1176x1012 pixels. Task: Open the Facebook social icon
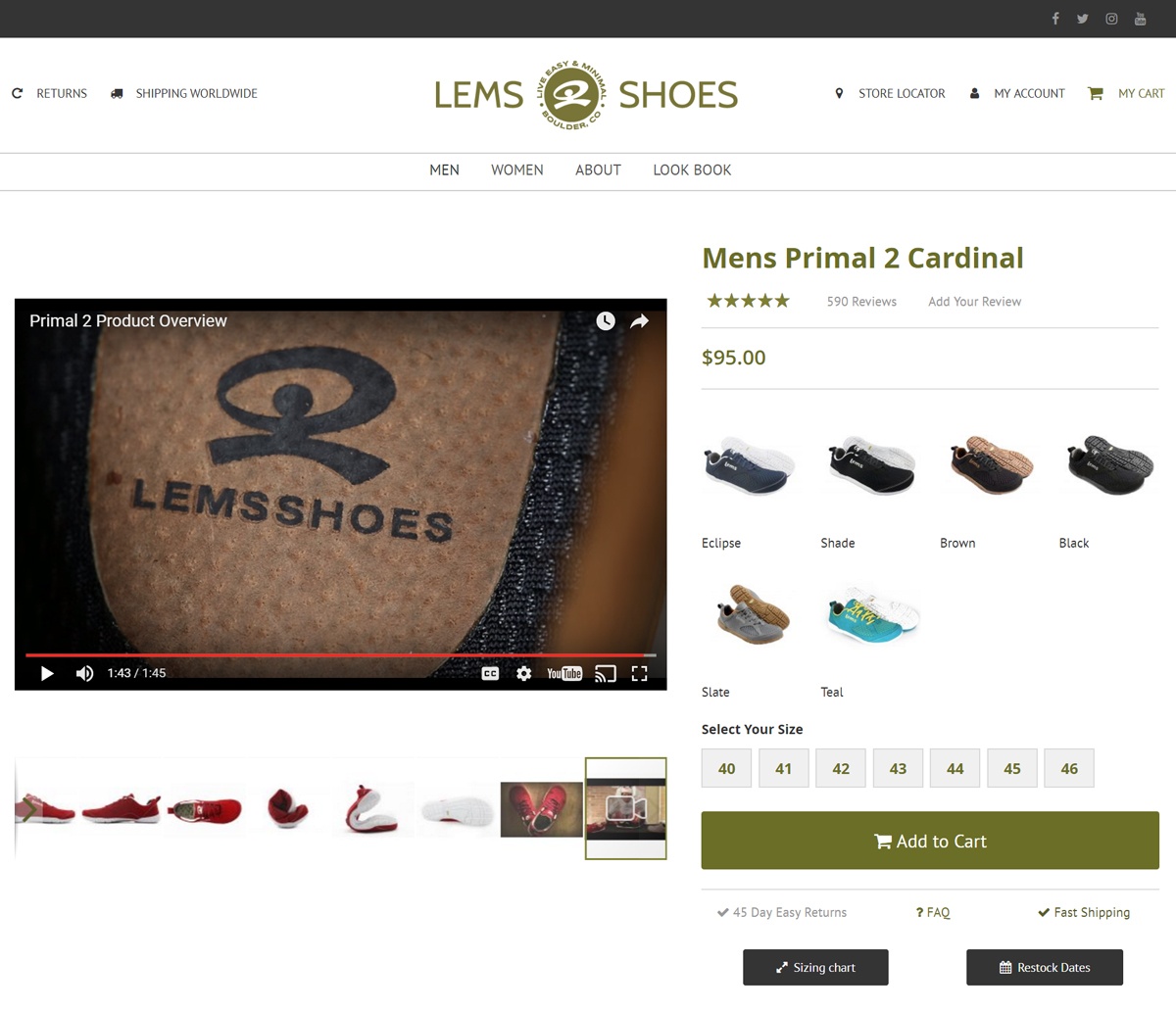click(x=1055, y=19)
